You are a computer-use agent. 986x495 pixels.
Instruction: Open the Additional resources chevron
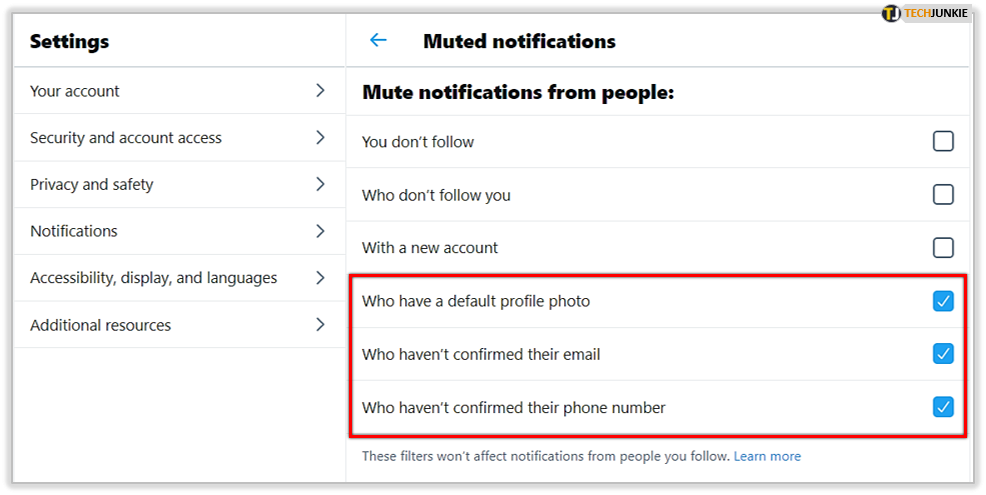click(x=320, y=325)
